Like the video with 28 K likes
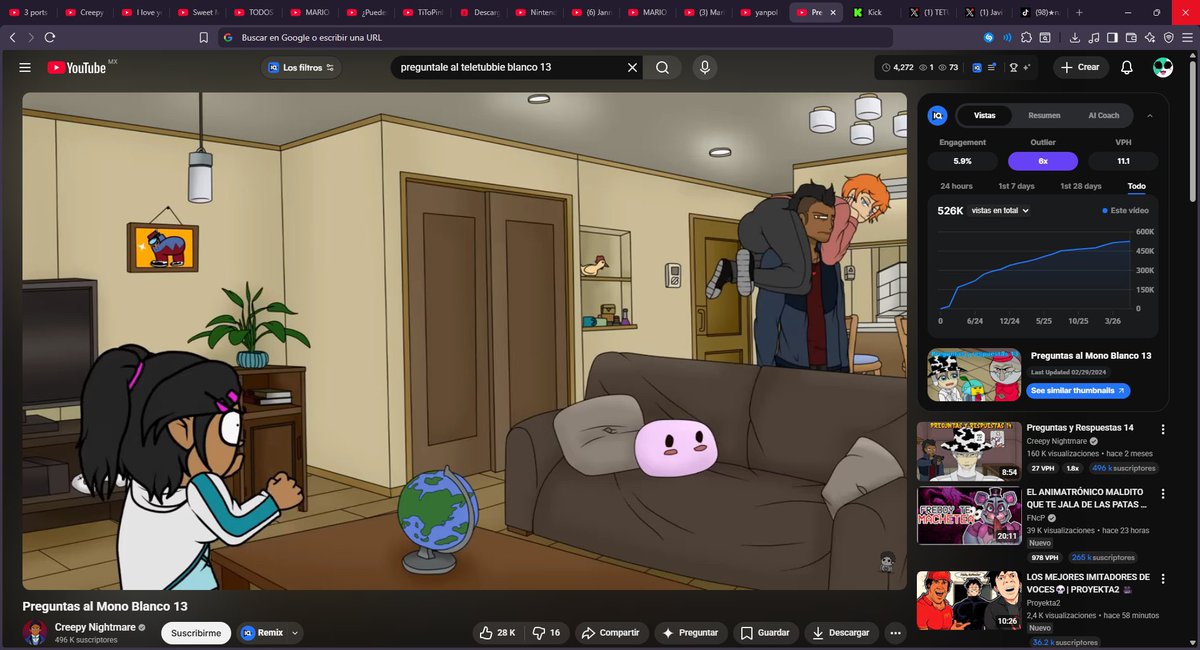 click(498, 632)
